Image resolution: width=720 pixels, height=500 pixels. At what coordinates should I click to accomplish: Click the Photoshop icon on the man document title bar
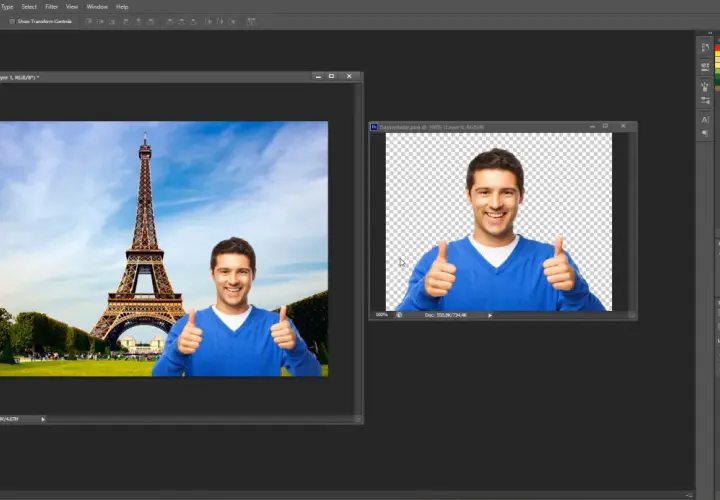[x=374, y=127]
